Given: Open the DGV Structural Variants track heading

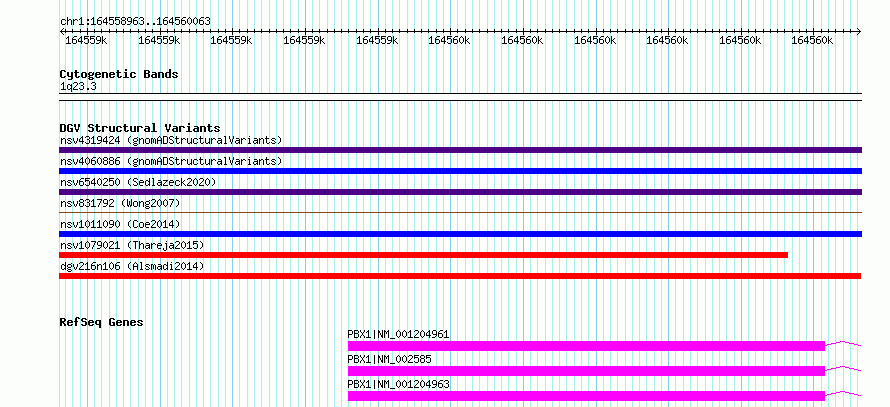Looking at the screenshot, I should (140, 128).
